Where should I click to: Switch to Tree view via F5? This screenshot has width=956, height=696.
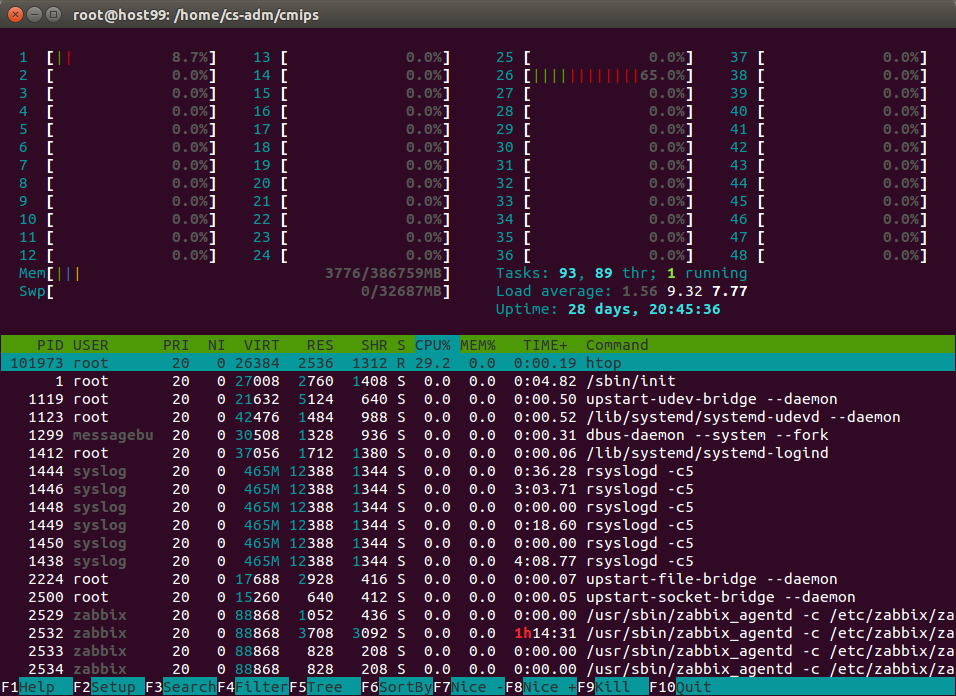324,687
